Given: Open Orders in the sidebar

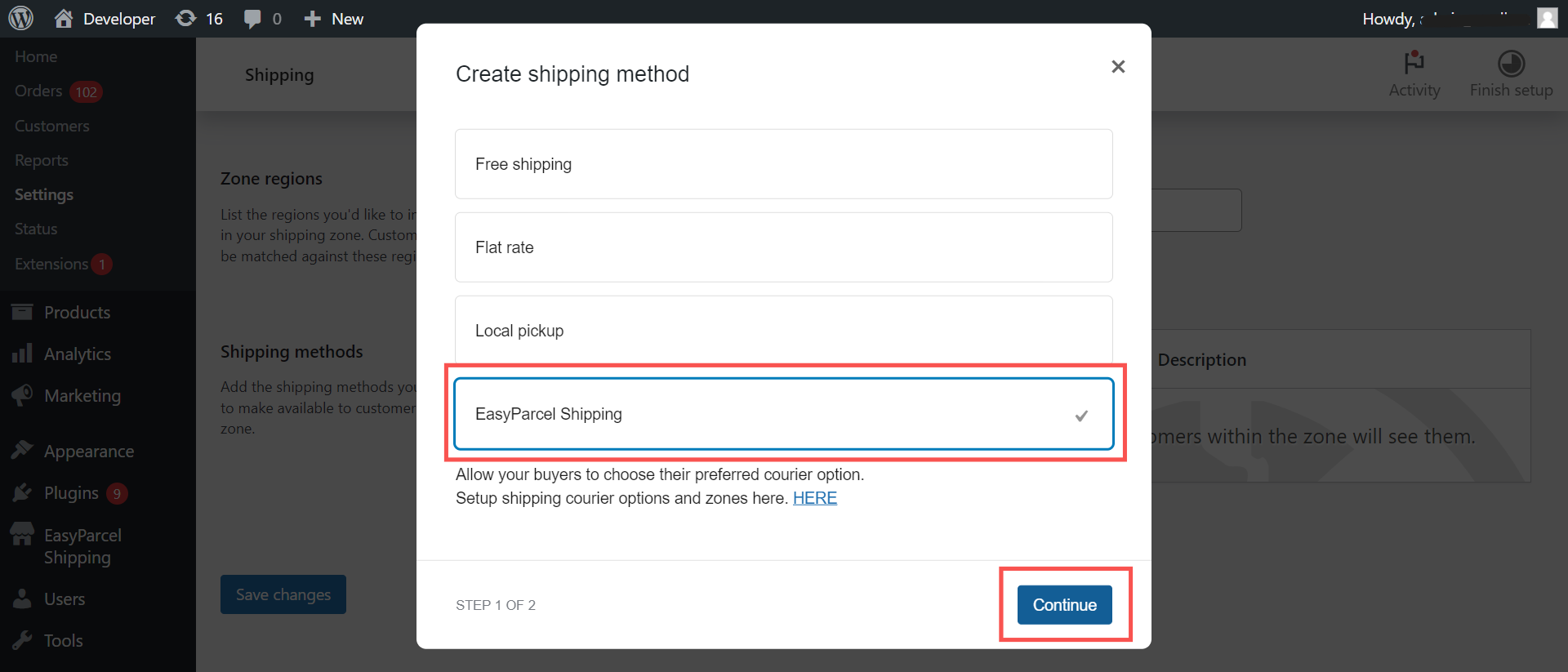Looking at the screenshot, I should 38,91.
